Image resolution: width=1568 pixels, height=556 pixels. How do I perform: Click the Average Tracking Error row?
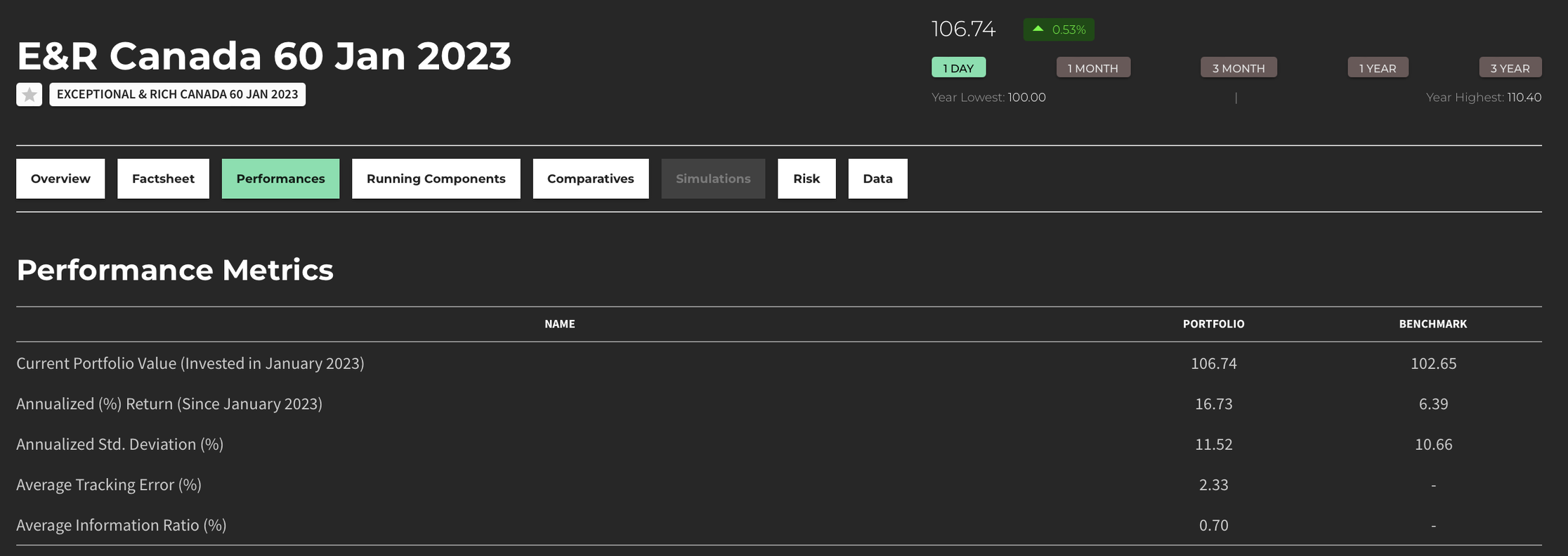point(109,485)
